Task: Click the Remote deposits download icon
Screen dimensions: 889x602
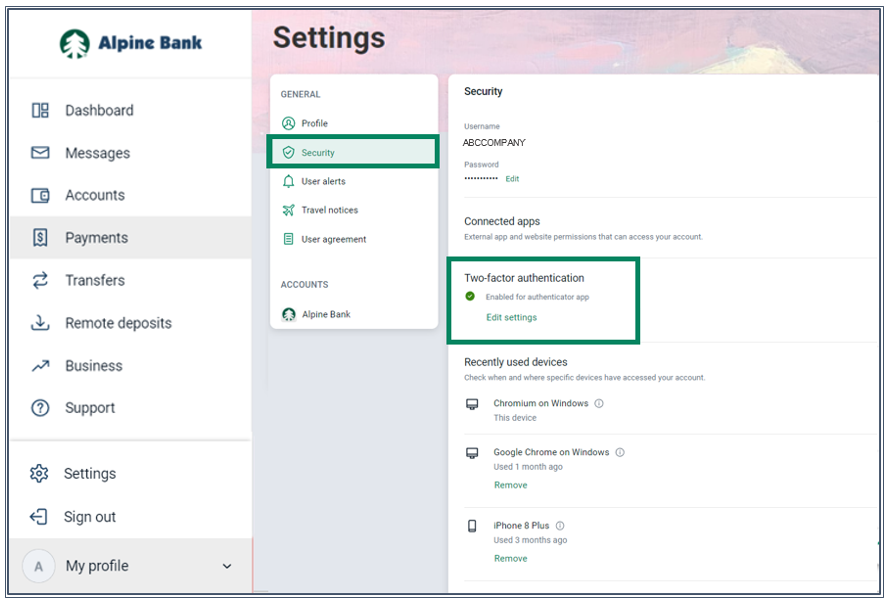Action: 40,323
